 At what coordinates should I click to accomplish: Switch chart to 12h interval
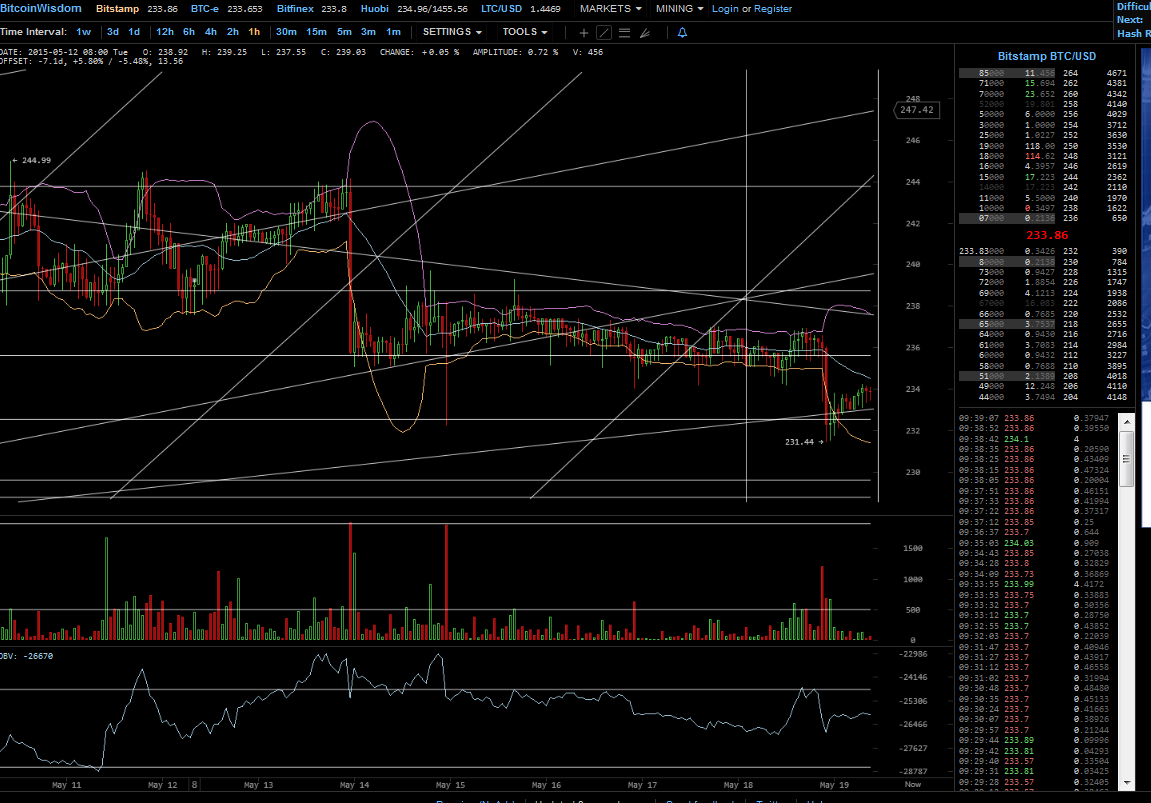[164, 32]
